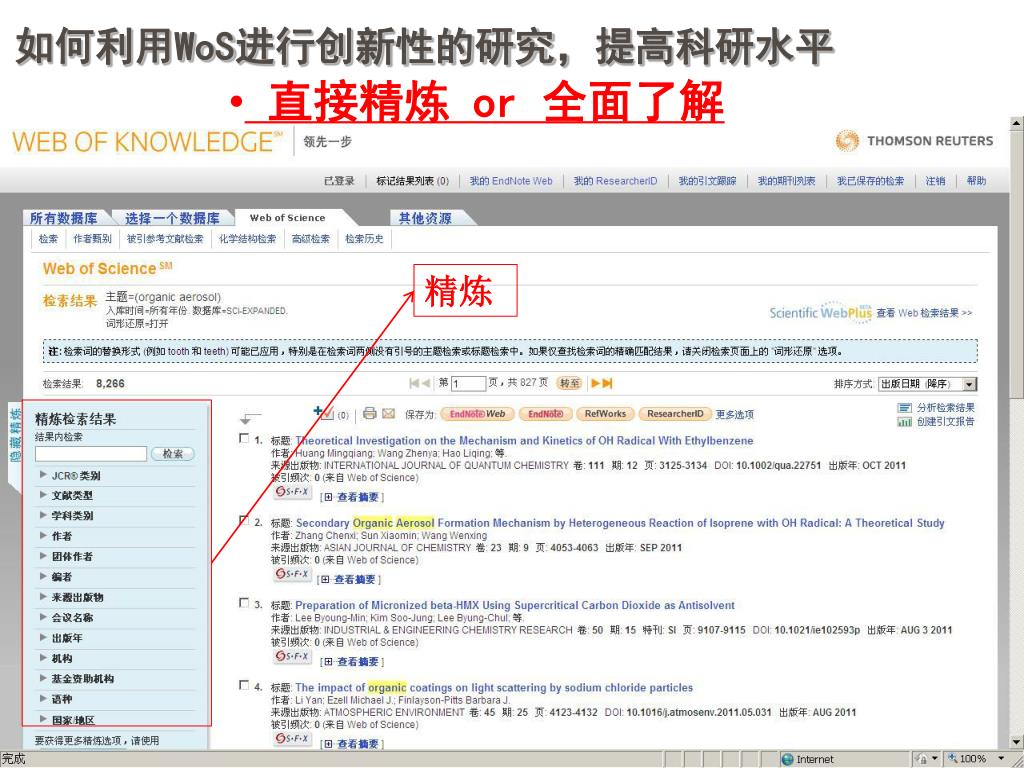
Task: Switch to 选择一个数据库 tab
Action: pyautogui.click(x=172, y=218)
